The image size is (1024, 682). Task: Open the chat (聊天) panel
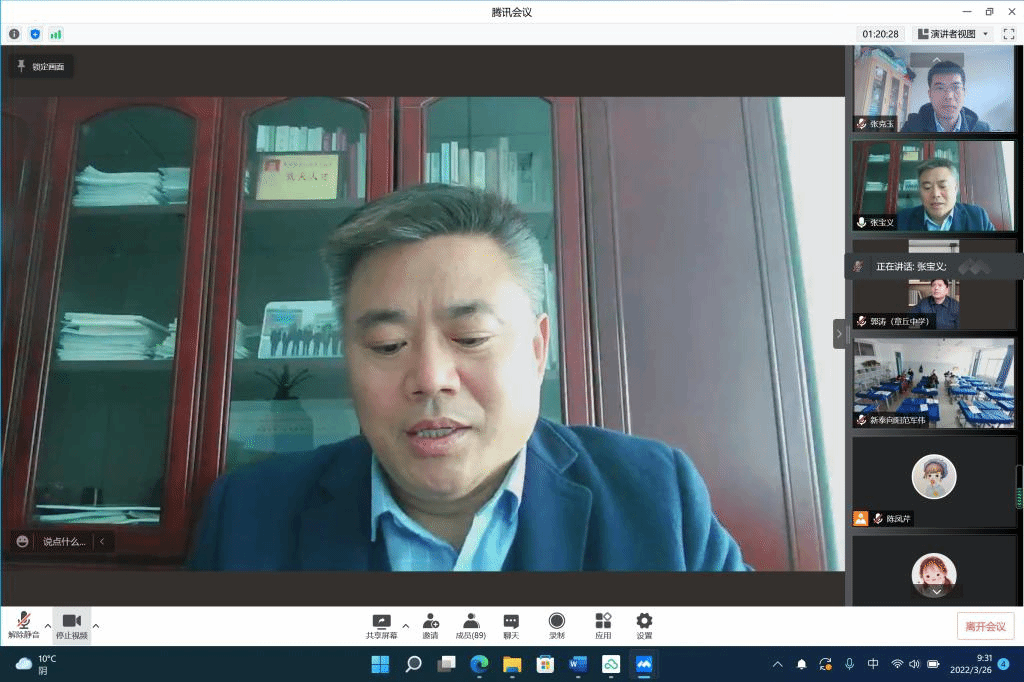coord(511,626)
